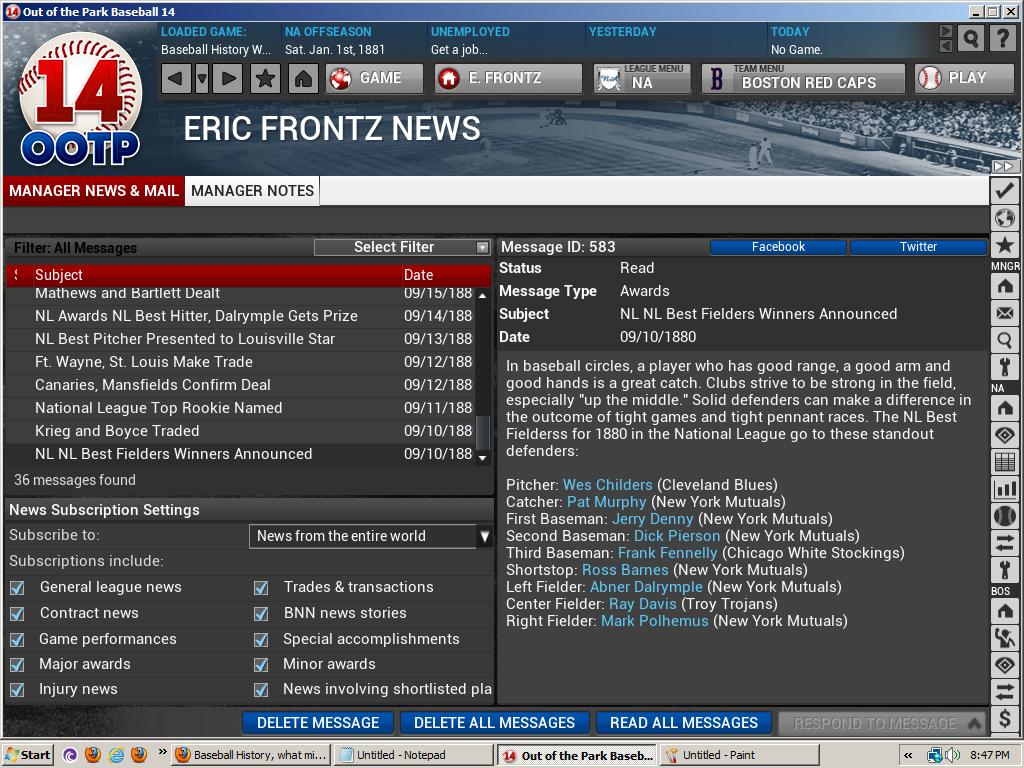Switch to Manager Notes tab

click(252, 191)
